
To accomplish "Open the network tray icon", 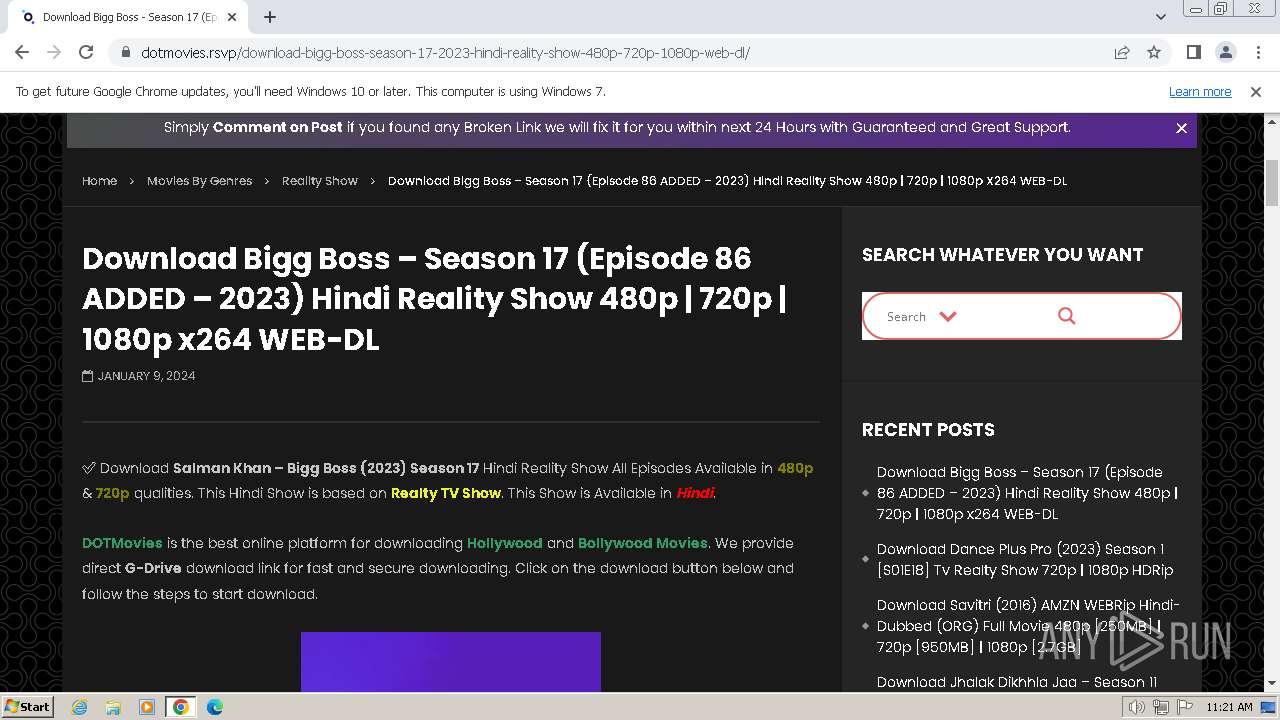I will point(1160,707).
